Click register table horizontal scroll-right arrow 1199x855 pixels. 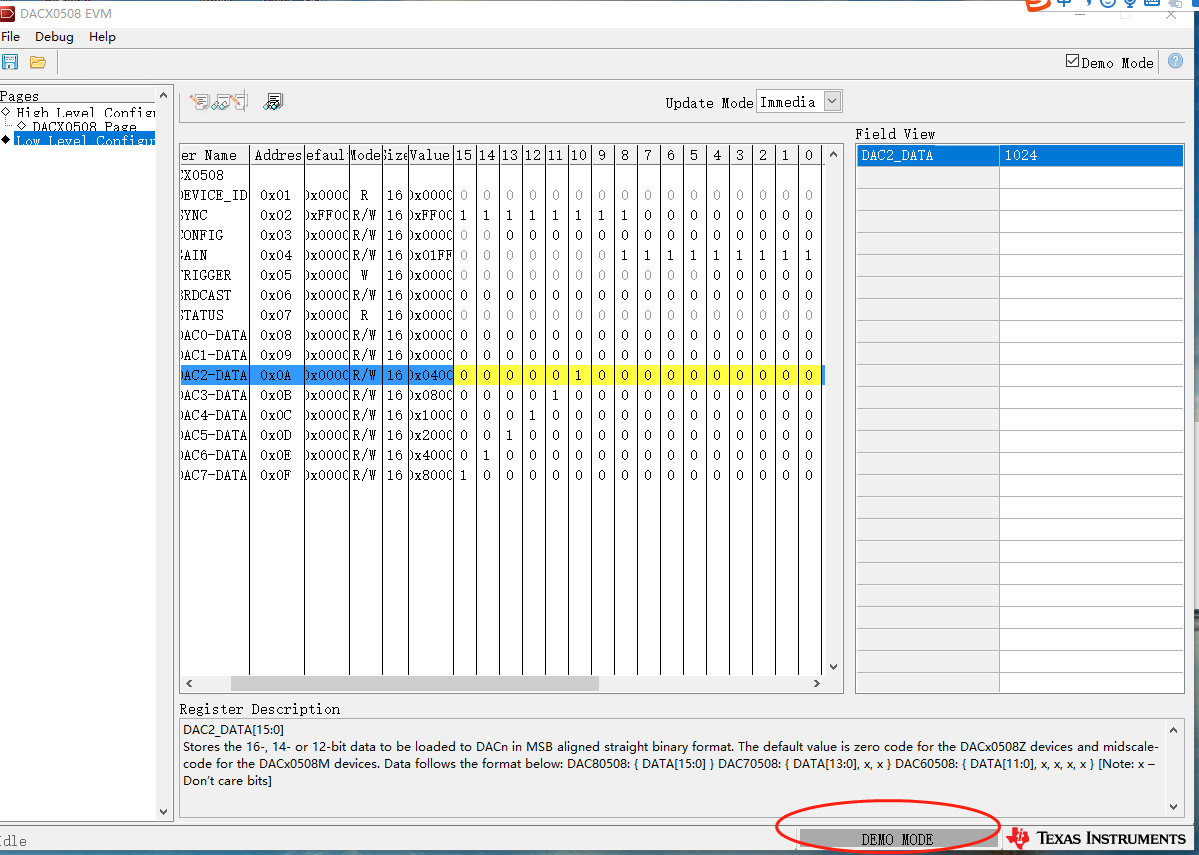817,684
